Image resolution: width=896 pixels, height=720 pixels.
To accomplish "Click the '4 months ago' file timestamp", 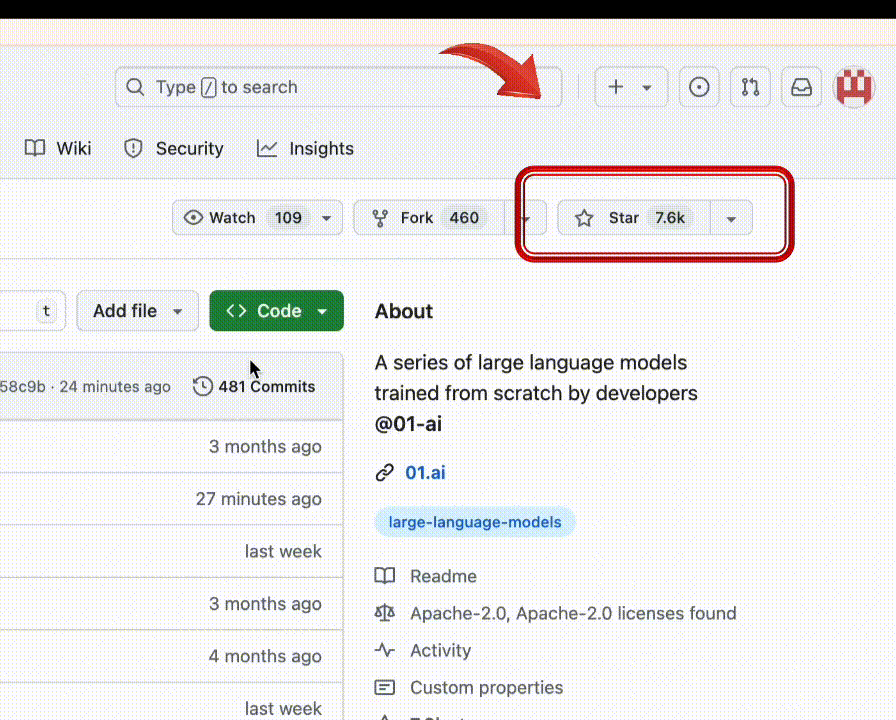I will click(265, 657).
